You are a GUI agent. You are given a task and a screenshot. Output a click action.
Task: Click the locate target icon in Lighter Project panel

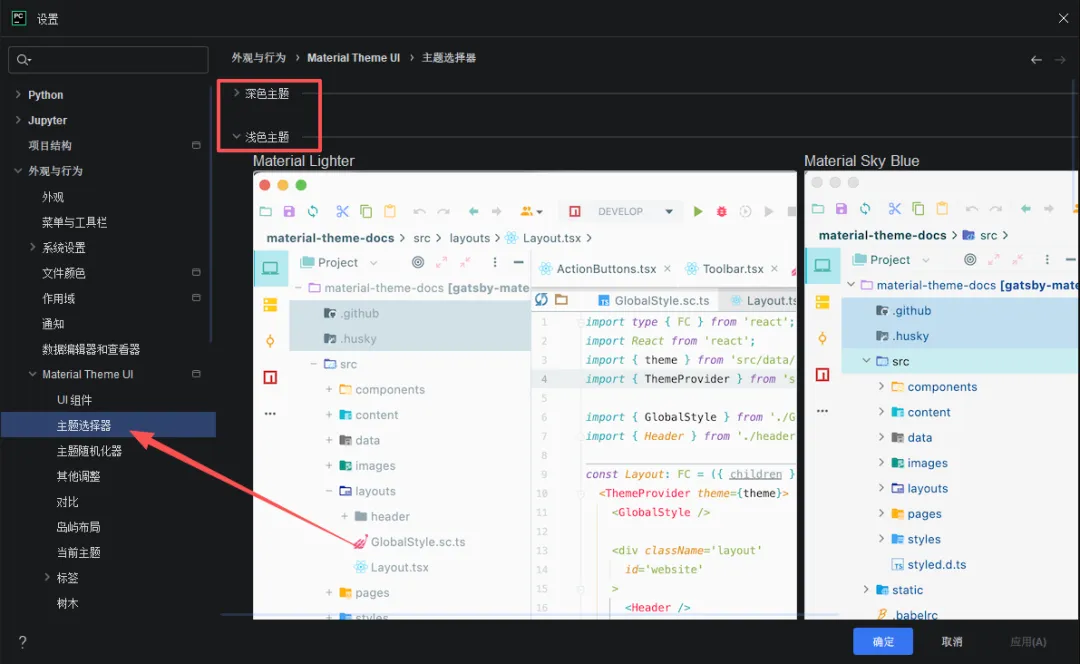[417, 262]
